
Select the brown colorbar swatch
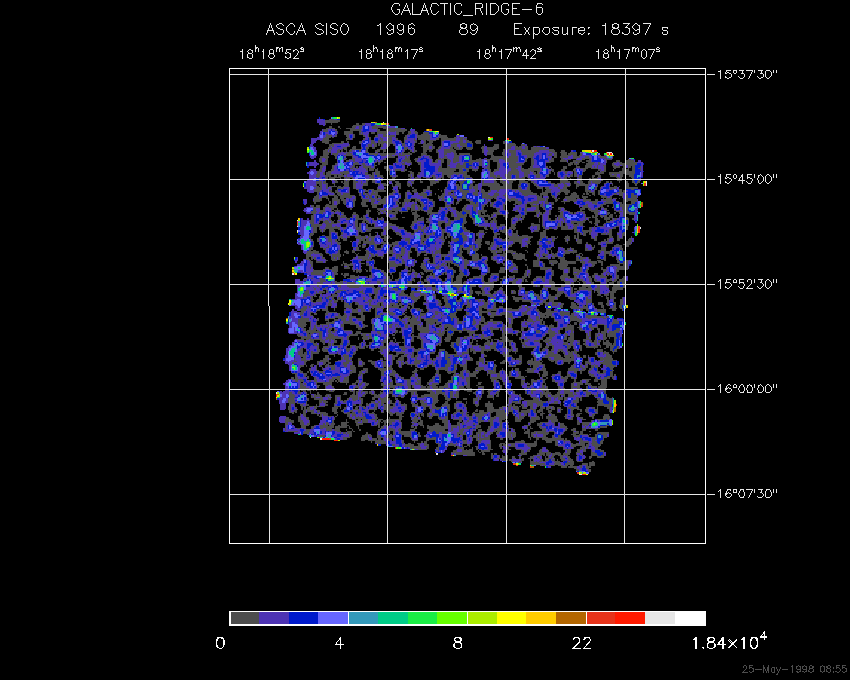pos(571,618)
